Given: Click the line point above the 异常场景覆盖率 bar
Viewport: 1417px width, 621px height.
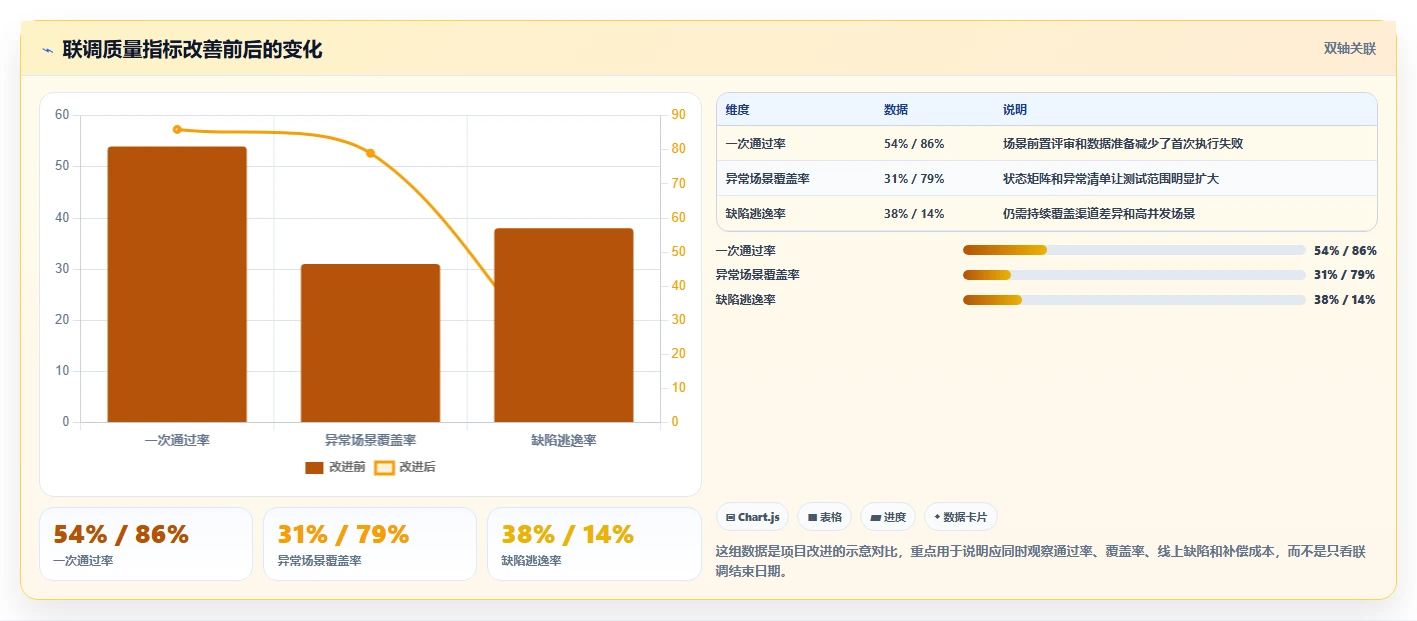Looking at the screenshot, I should [370, 153].
